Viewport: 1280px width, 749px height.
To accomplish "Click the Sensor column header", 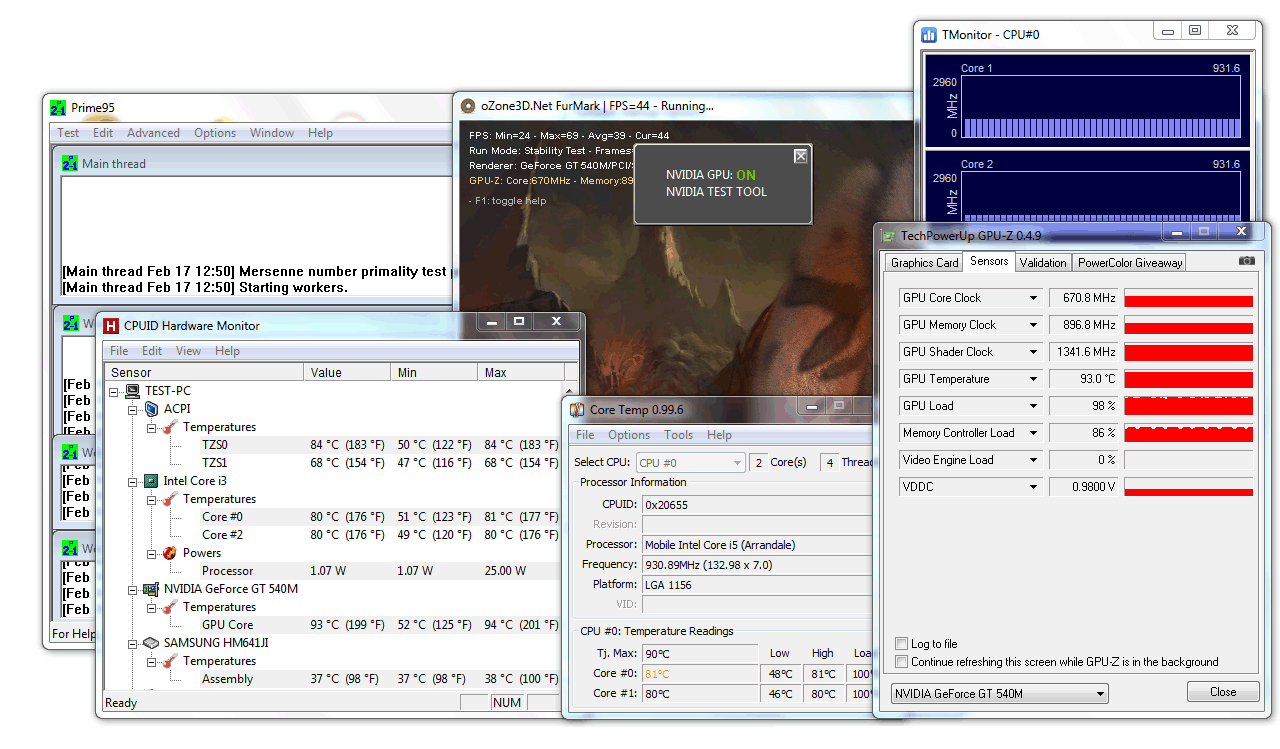I will click(204, 372).
